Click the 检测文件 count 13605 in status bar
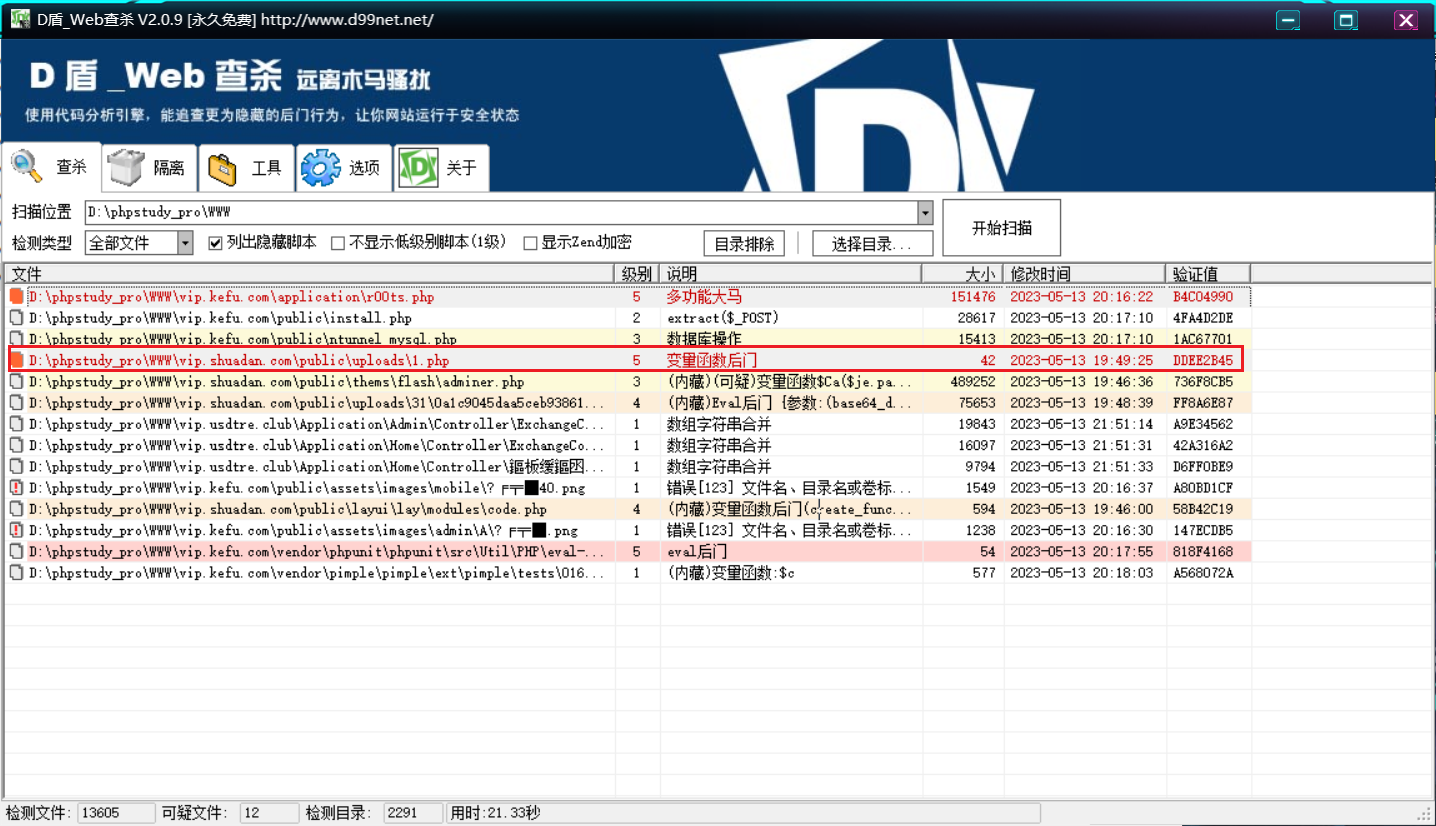This screenshot has width=1436, height=826. 116,813
